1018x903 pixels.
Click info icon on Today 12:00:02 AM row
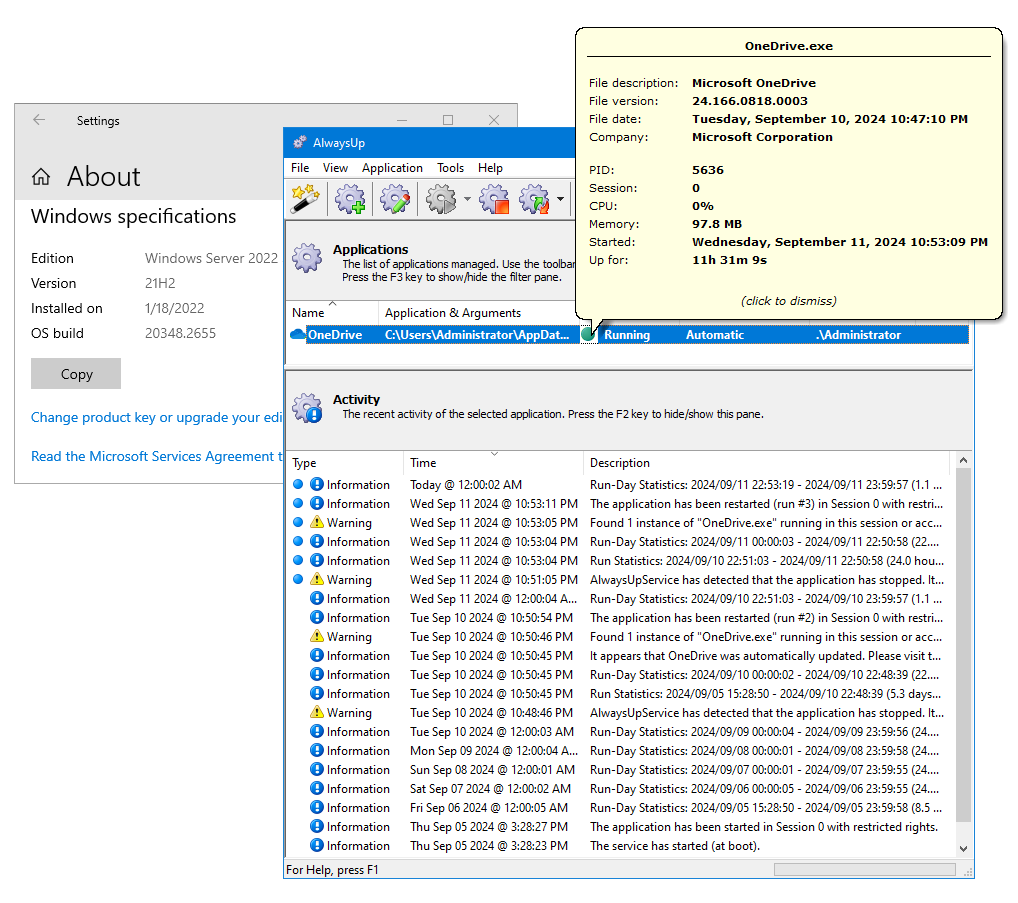coord(317,484)
